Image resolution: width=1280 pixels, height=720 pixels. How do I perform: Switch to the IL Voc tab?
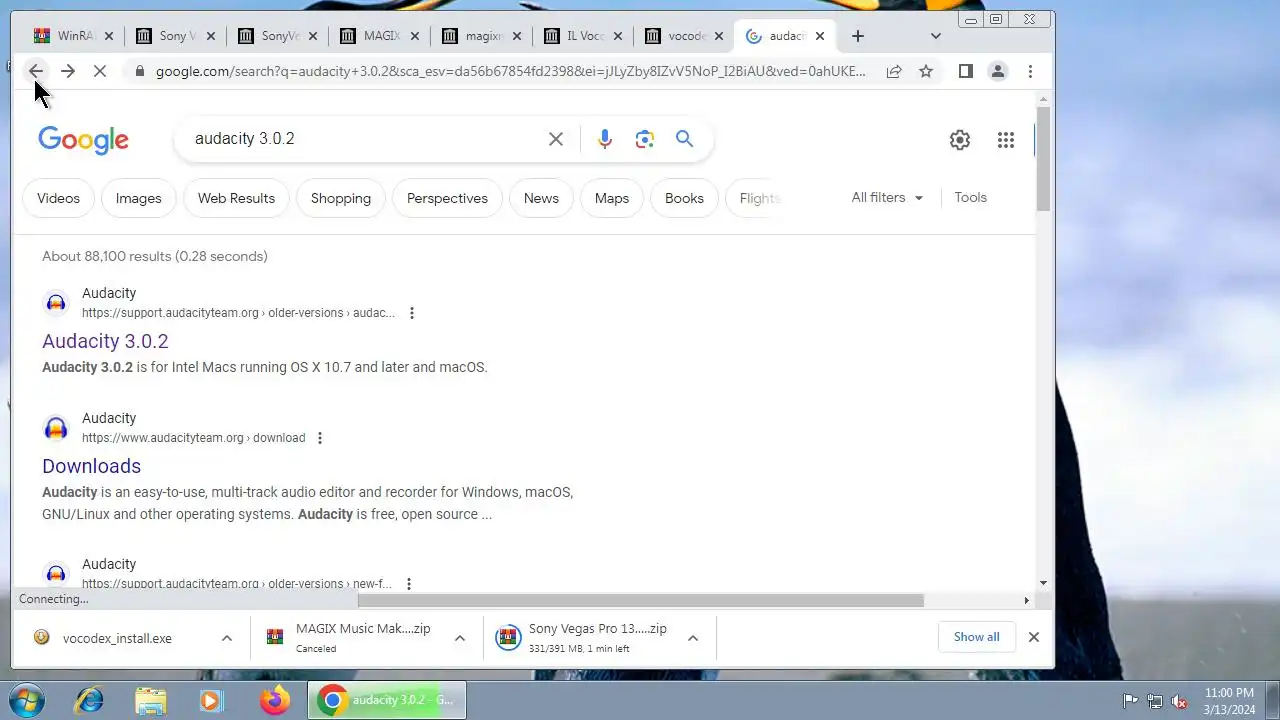(584, 36)
